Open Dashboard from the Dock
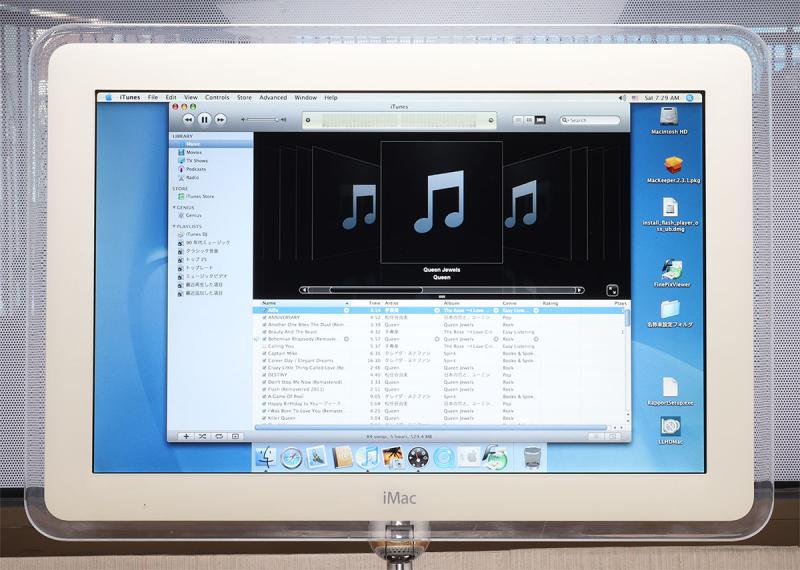 point(418,458)
